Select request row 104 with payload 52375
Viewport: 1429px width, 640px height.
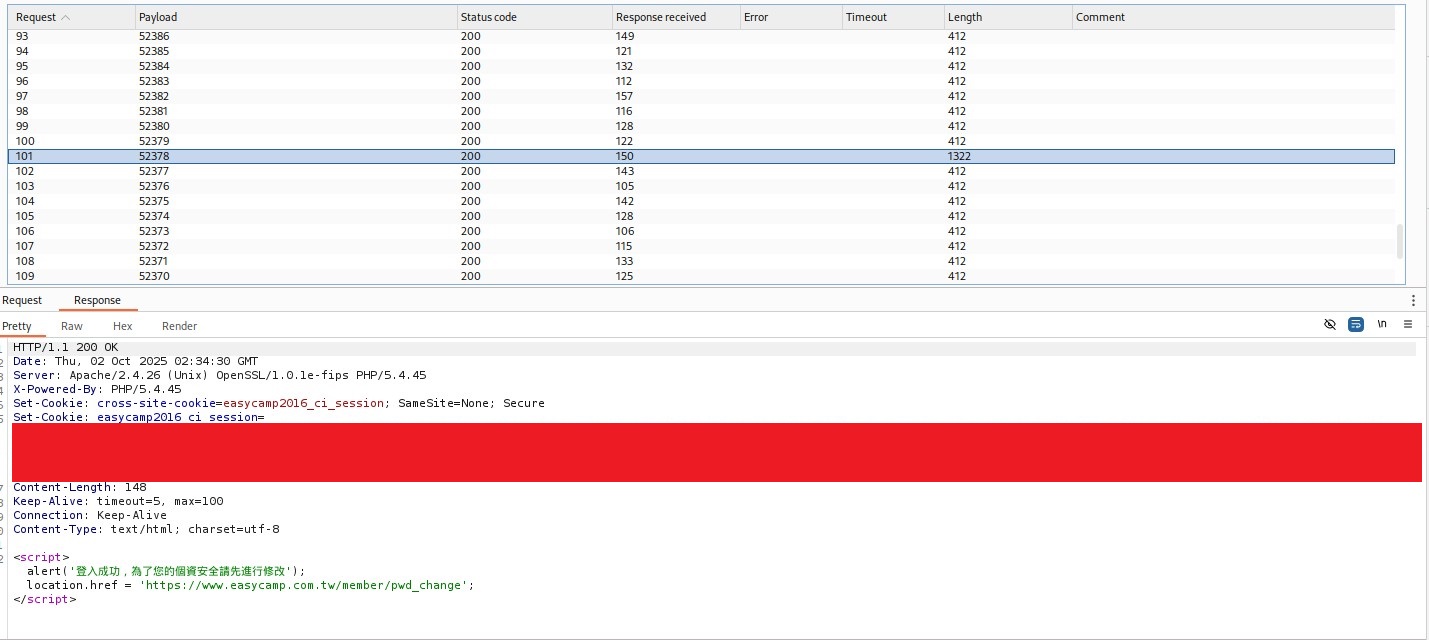(701, 201)
